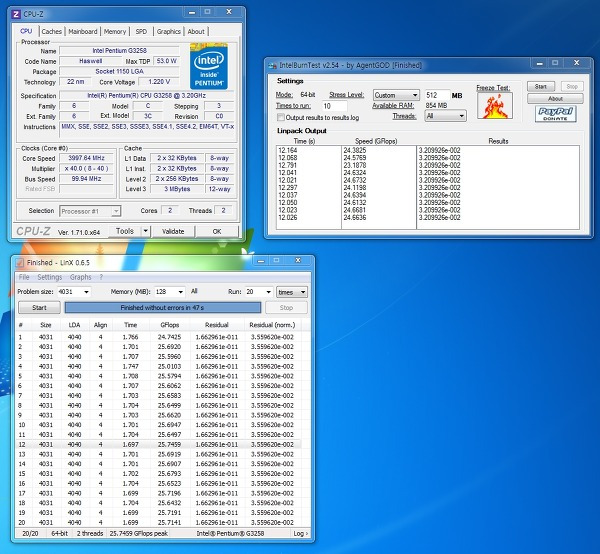
Task: Click the Residual (norm.) column header
Action: pyautogui.click(x=272, y=325)
